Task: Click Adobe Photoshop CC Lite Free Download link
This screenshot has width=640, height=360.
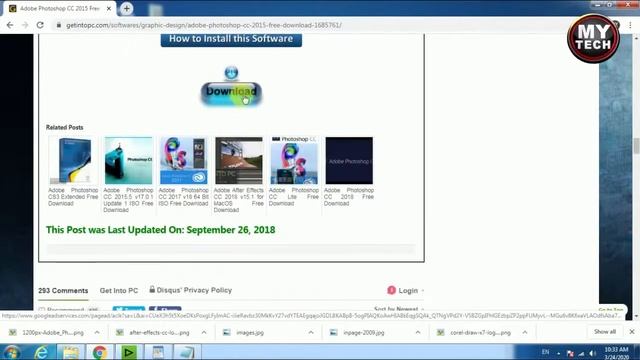Action: 293,197
